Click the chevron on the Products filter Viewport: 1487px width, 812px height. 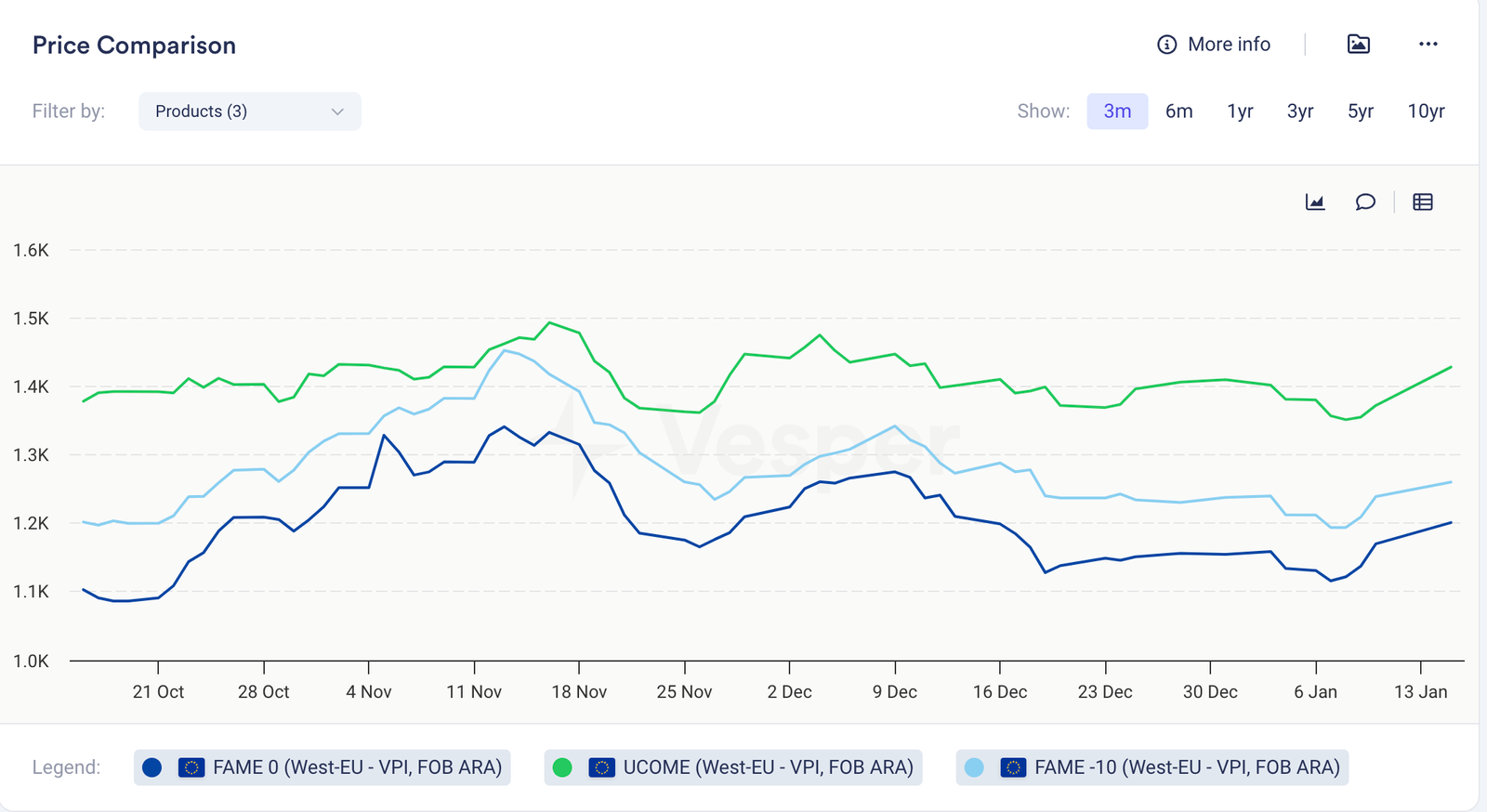point(337,111)
